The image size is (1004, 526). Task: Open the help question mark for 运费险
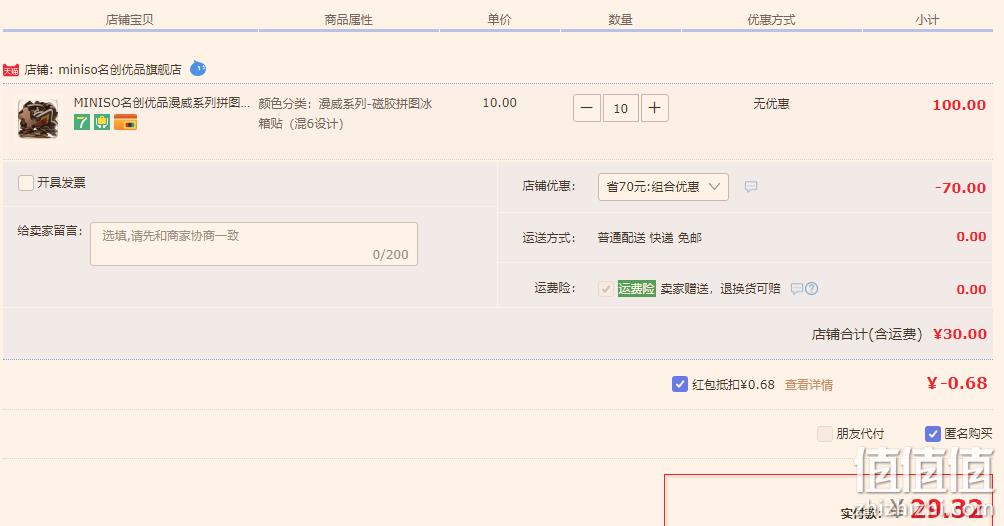coord(811,289)
